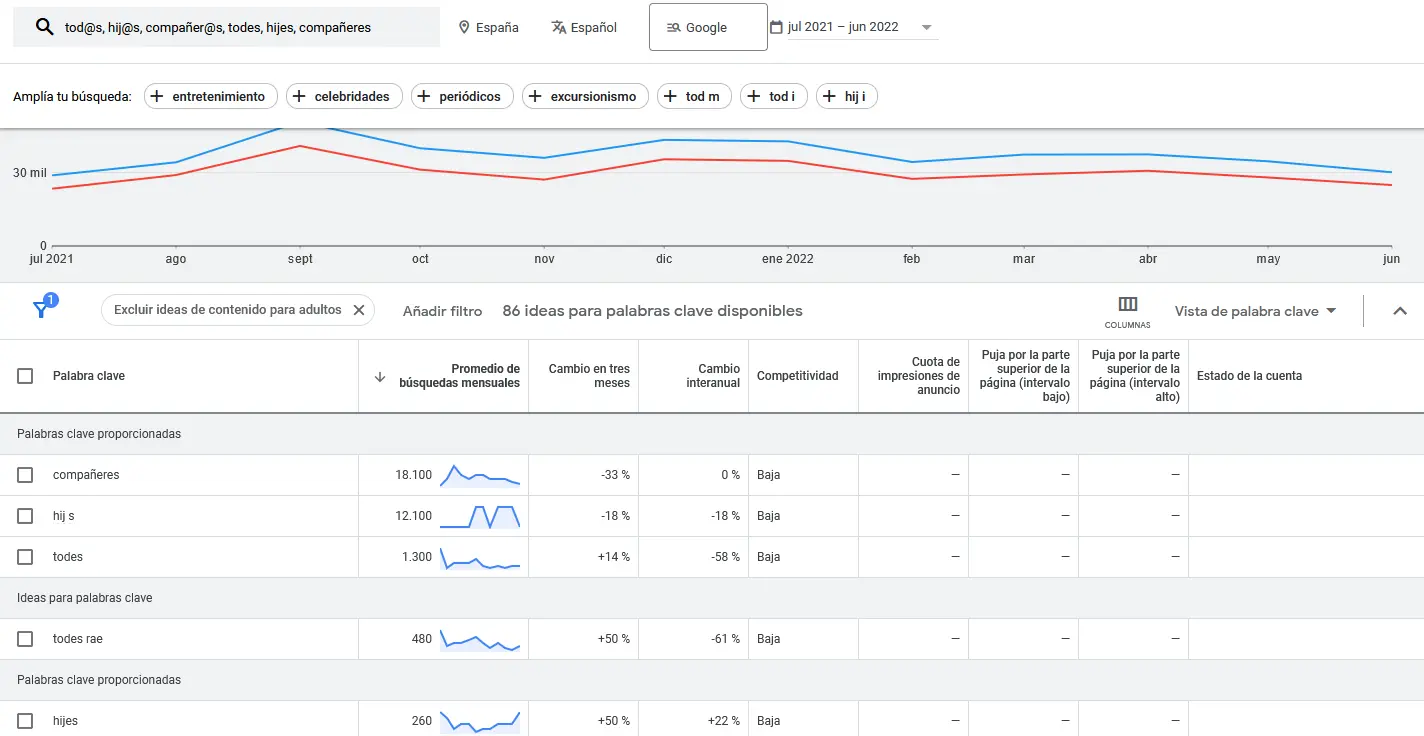Viewport: 1424px width, 736px height.
Task: Click the Añadir filtro link
Action: click(442, 311)
